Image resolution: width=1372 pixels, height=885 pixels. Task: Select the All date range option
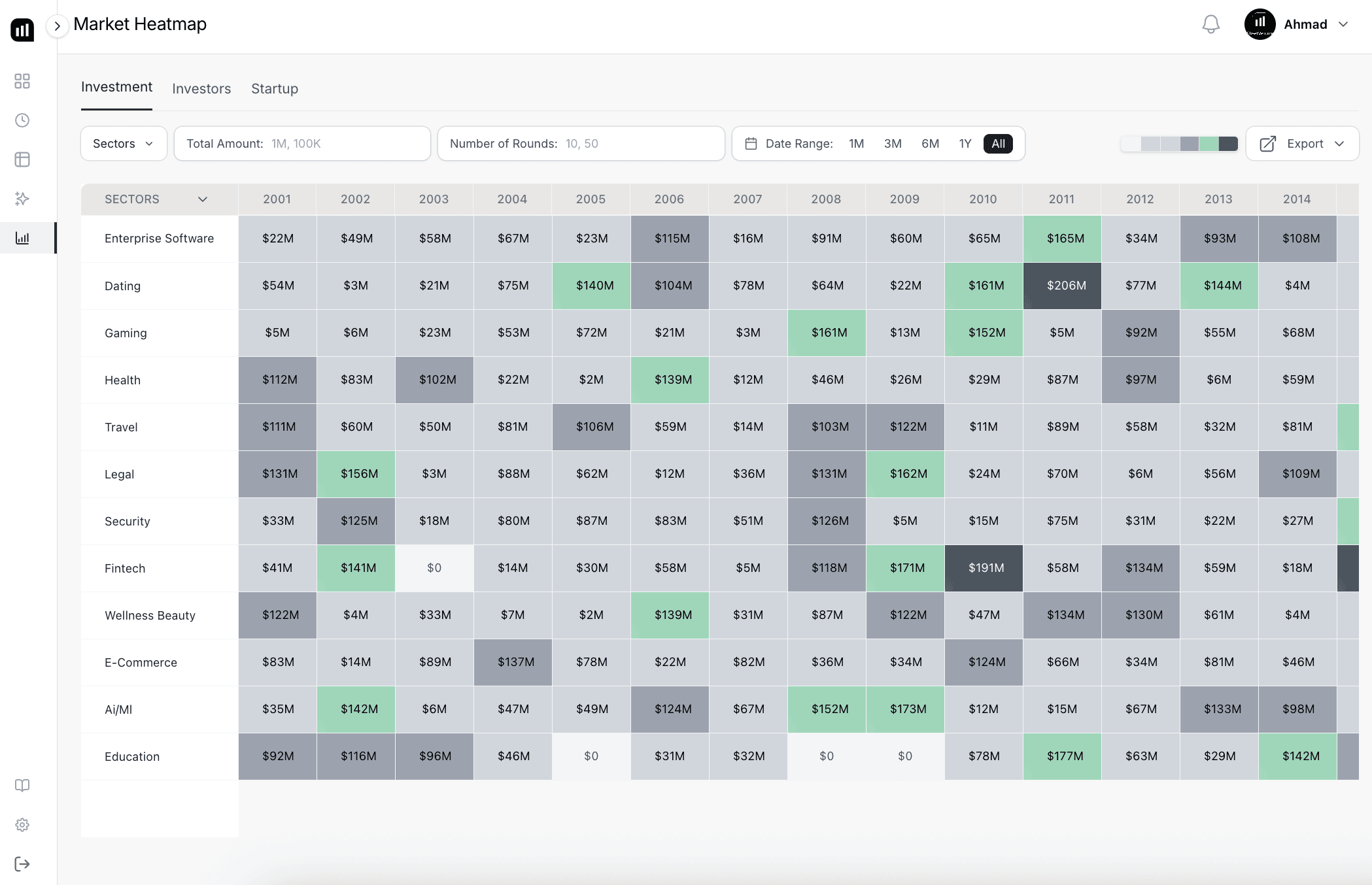998,144
